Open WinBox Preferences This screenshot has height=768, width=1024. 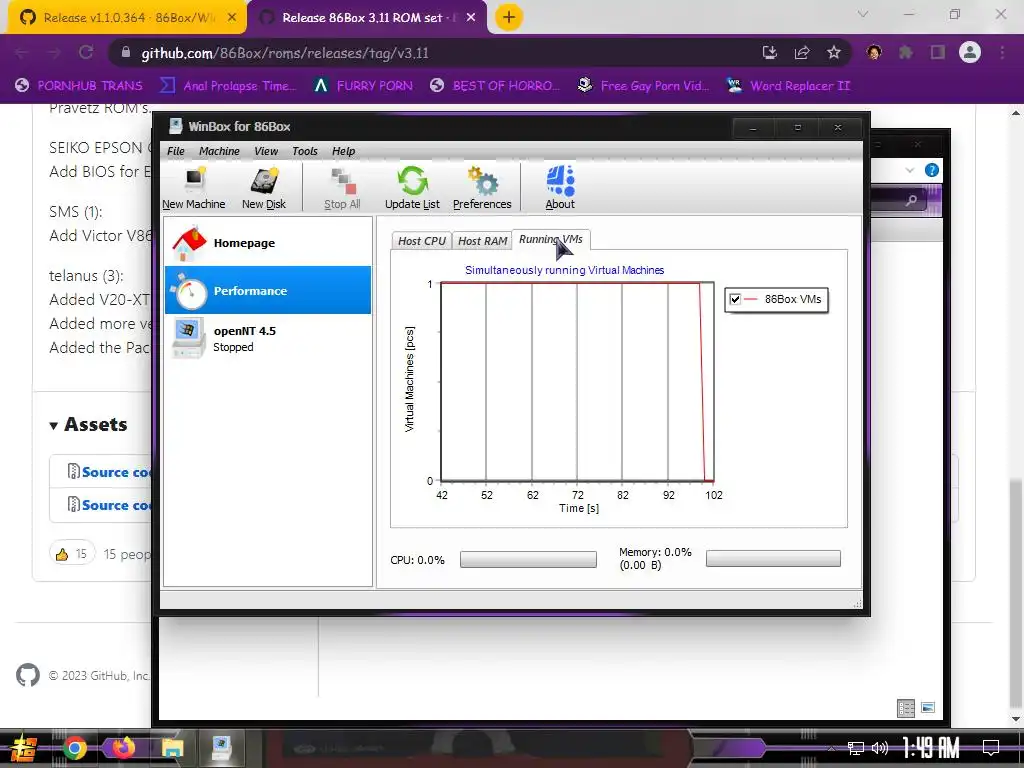482,188
